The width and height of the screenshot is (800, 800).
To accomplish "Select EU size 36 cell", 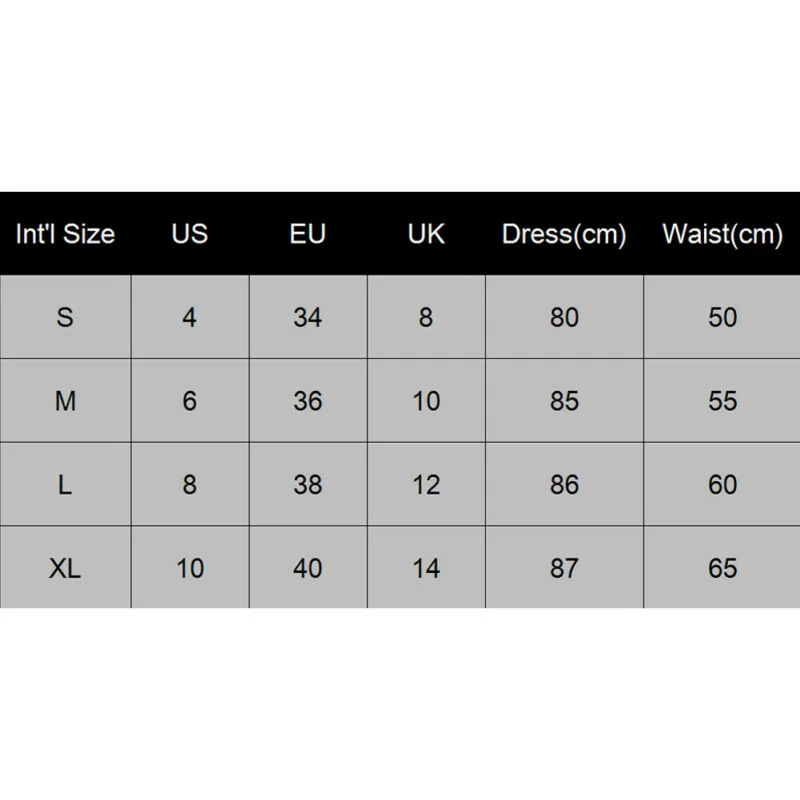I will [308, 401].
